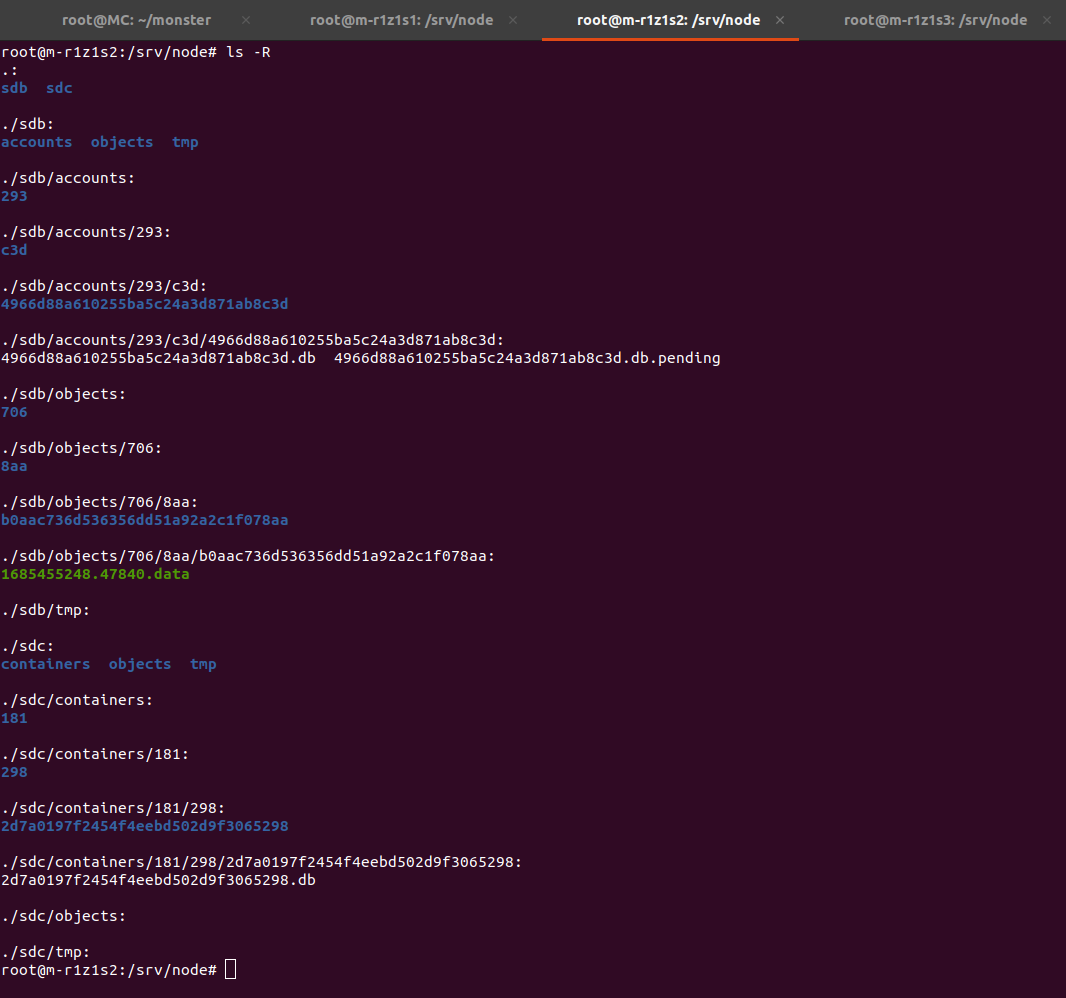Click the blue containers directory name

(45, 664)
